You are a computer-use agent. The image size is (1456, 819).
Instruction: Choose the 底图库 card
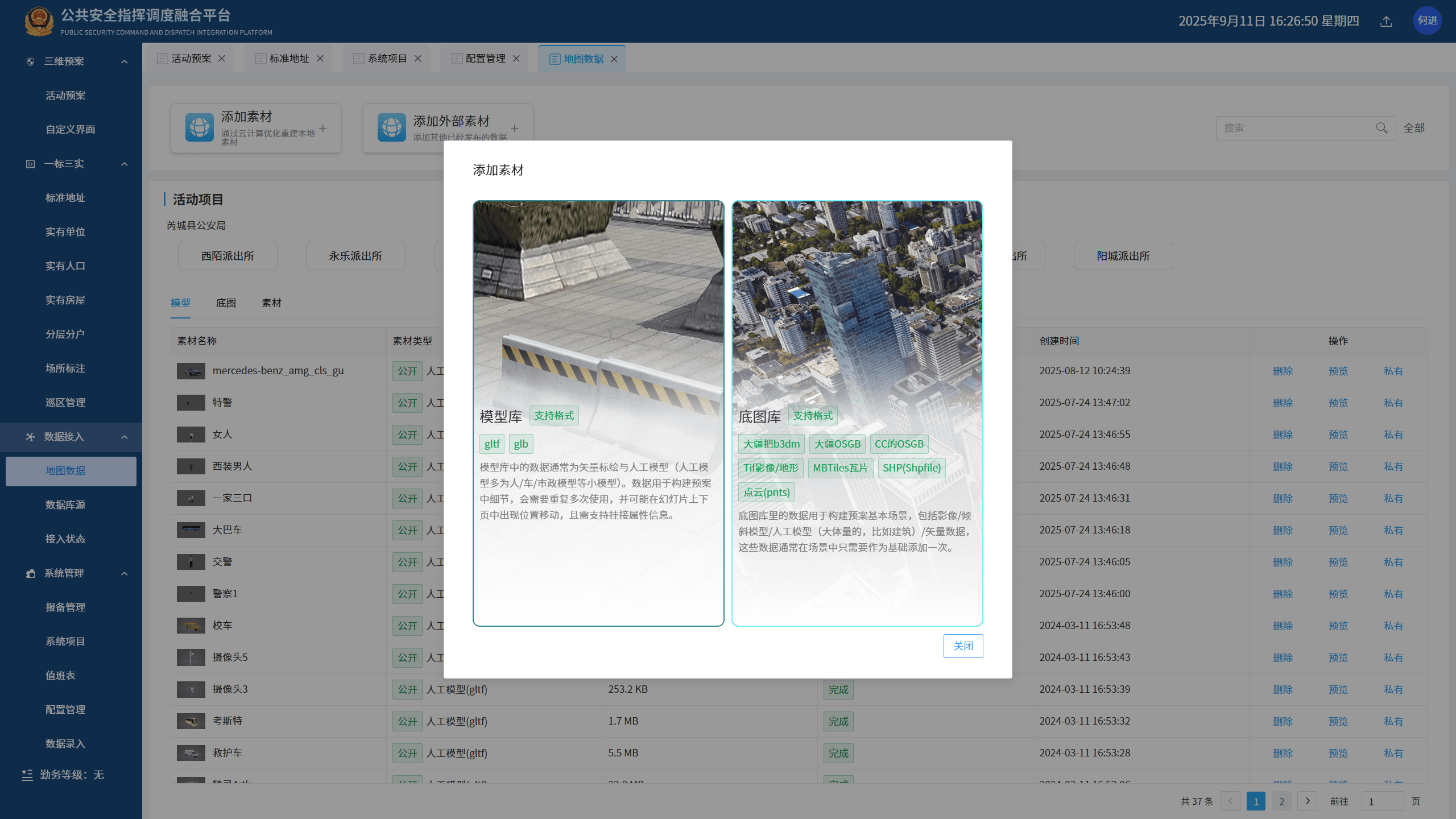[857, 413]
